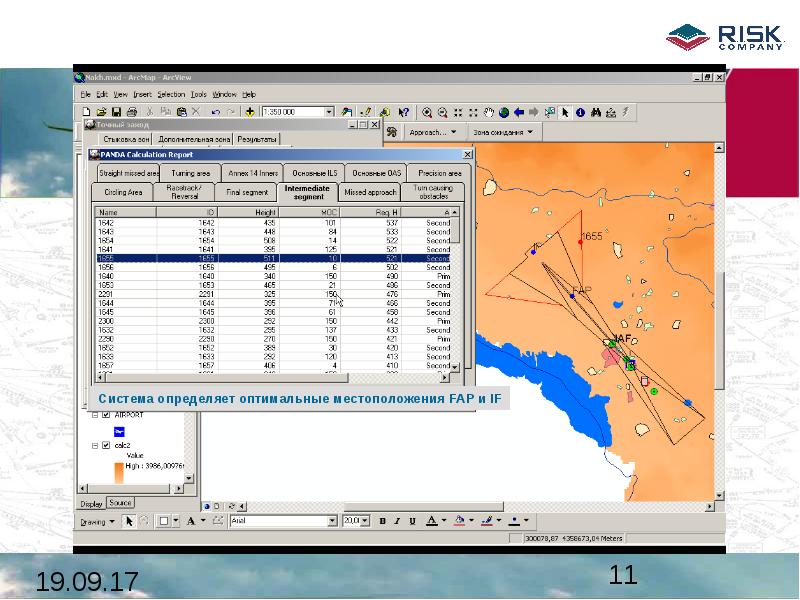Toggle the calc2 layer visibility checkbox
This screenshot has height=600, width=800.
(x=104, y=446)
